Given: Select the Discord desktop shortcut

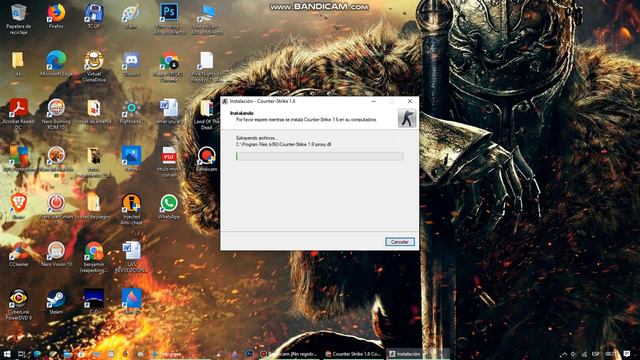Looking at the screenshot, I should [131, 64].
